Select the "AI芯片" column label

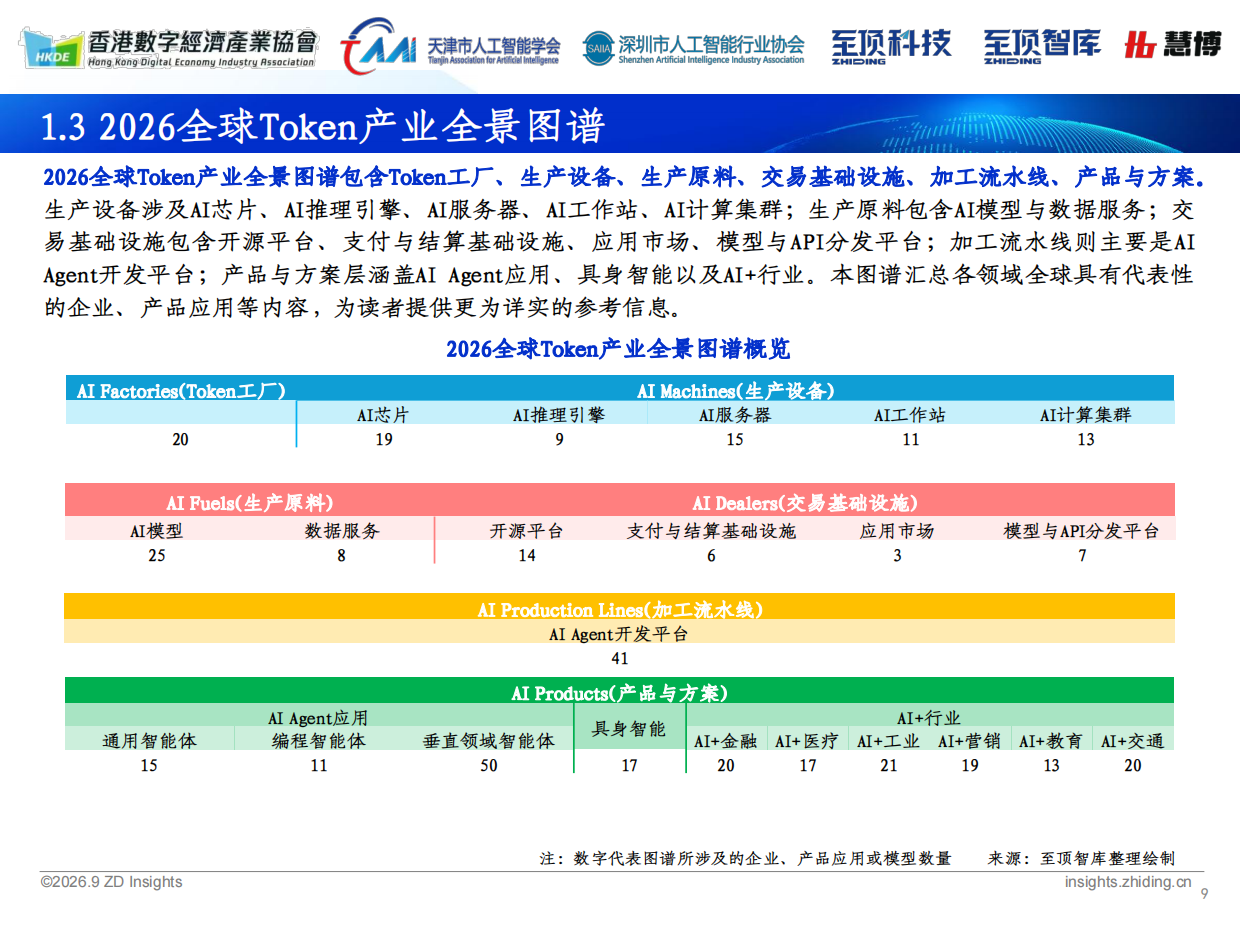tap(383, 414)
